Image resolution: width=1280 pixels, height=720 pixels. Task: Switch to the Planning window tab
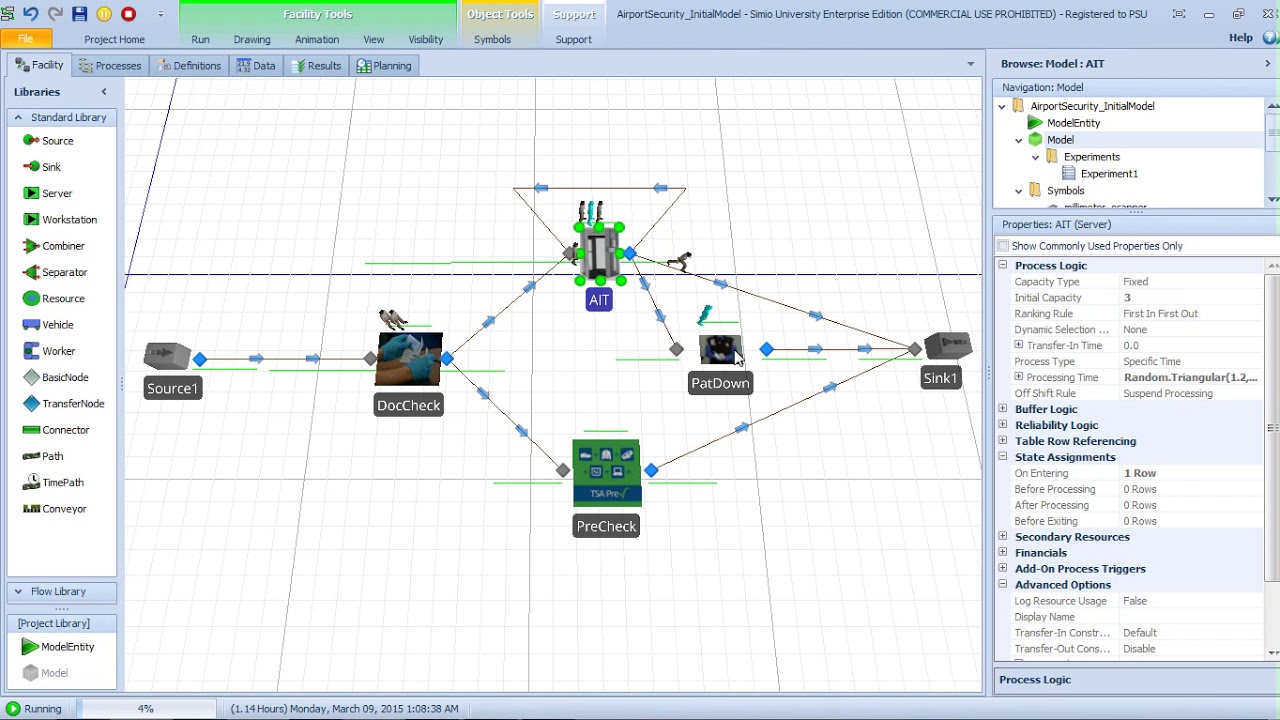[384, 66]
